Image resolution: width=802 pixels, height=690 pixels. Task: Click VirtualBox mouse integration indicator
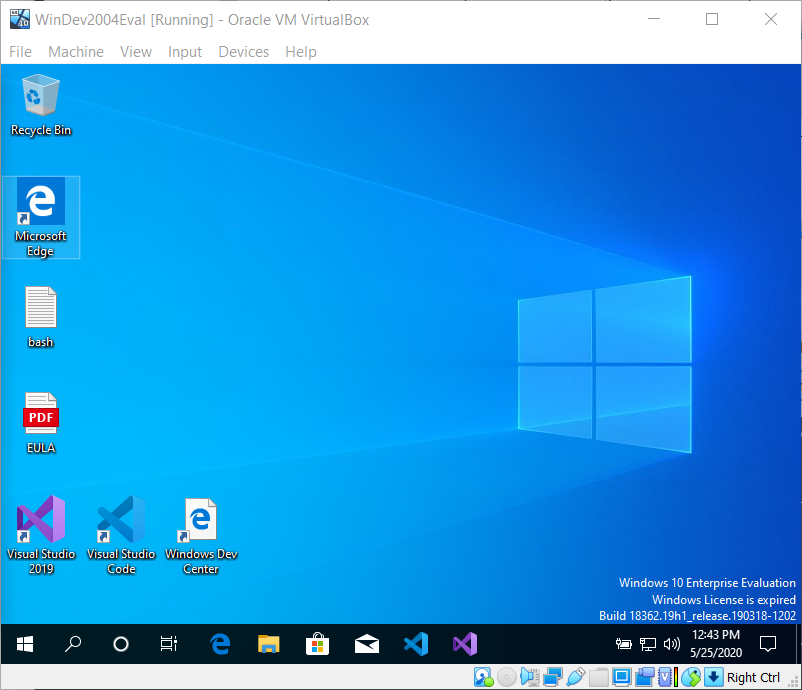tap(691, 677)
